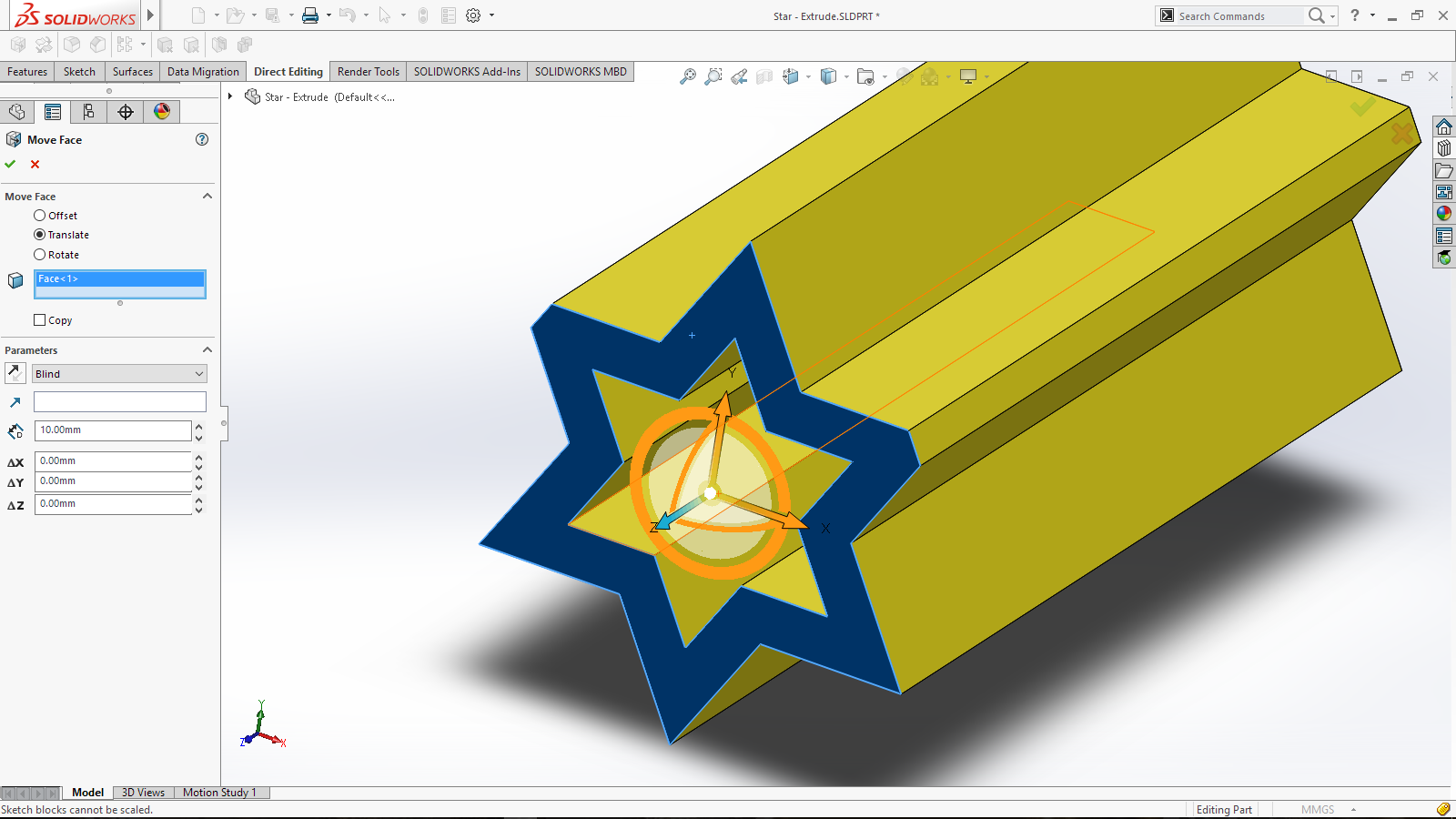Open the Blind end condition dropdown
The image size is (1456, 819).
119,374
